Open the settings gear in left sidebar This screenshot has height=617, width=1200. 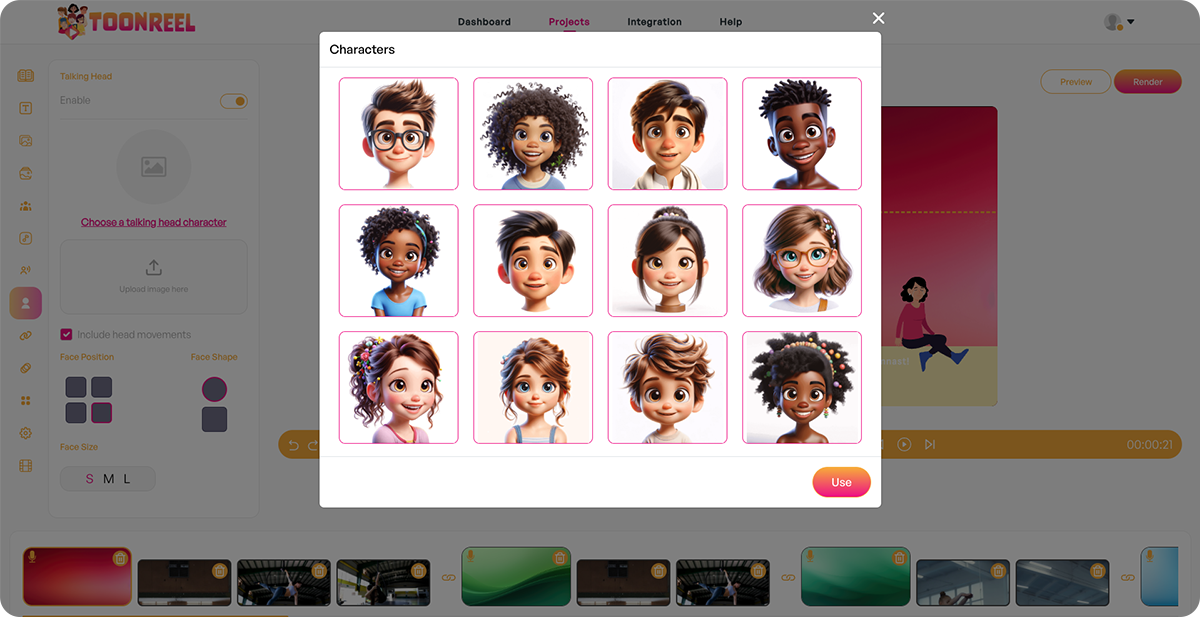pos(26,433)
